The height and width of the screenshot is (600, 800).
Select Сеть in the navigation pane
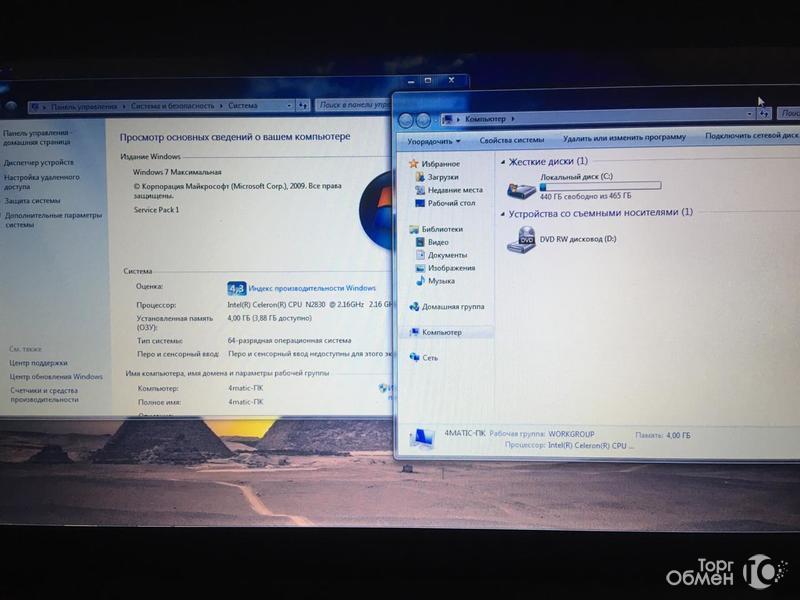pos(430,357)
